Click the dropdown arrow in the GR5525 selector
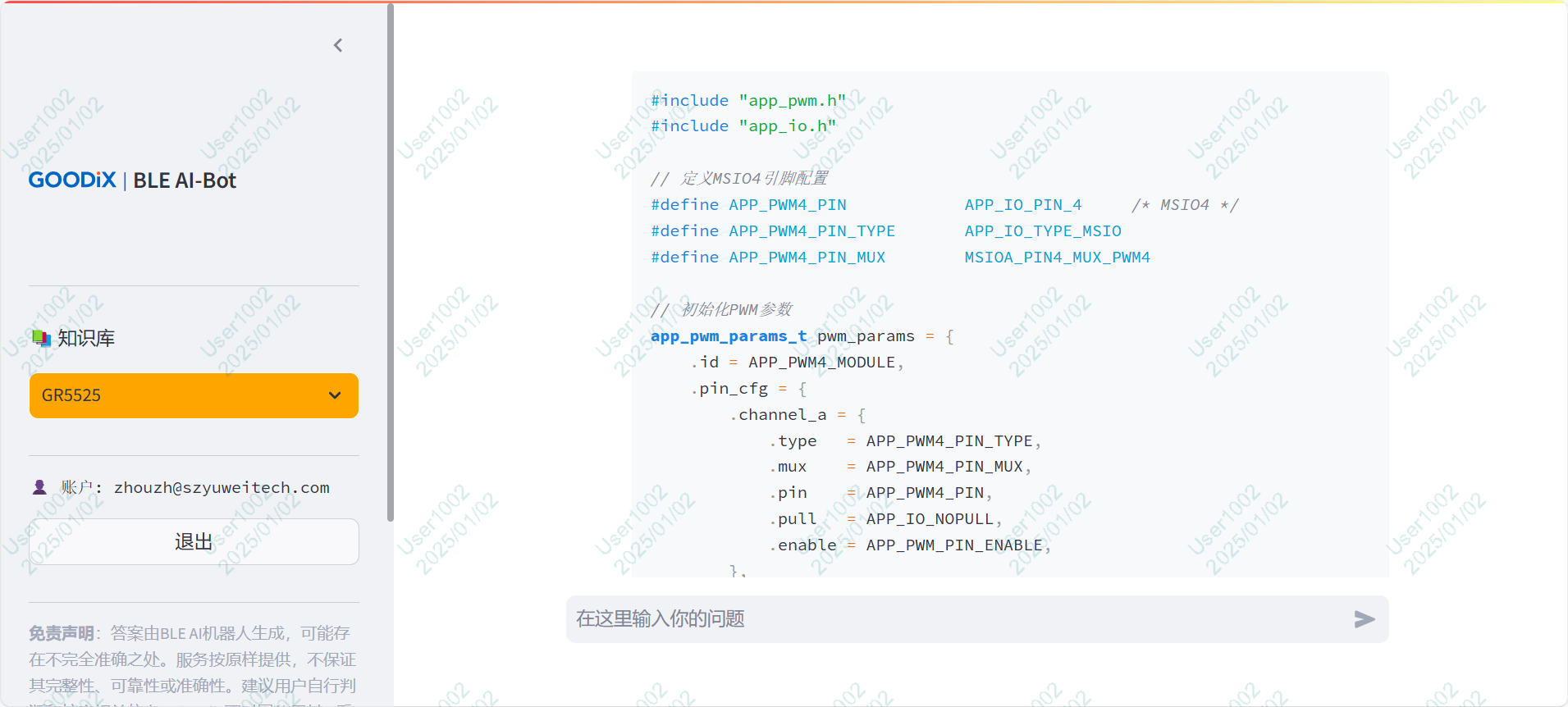Screen dimensions: 1568x707 coord(335,395)
